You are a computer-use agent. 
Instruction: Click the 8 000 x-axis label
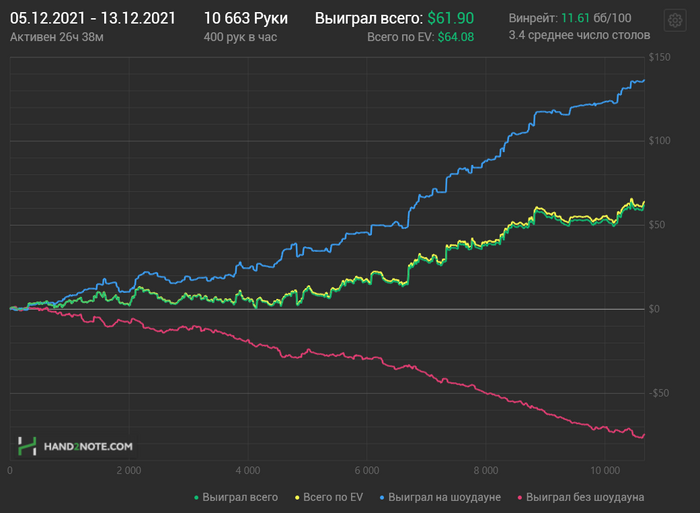point(486,471)
